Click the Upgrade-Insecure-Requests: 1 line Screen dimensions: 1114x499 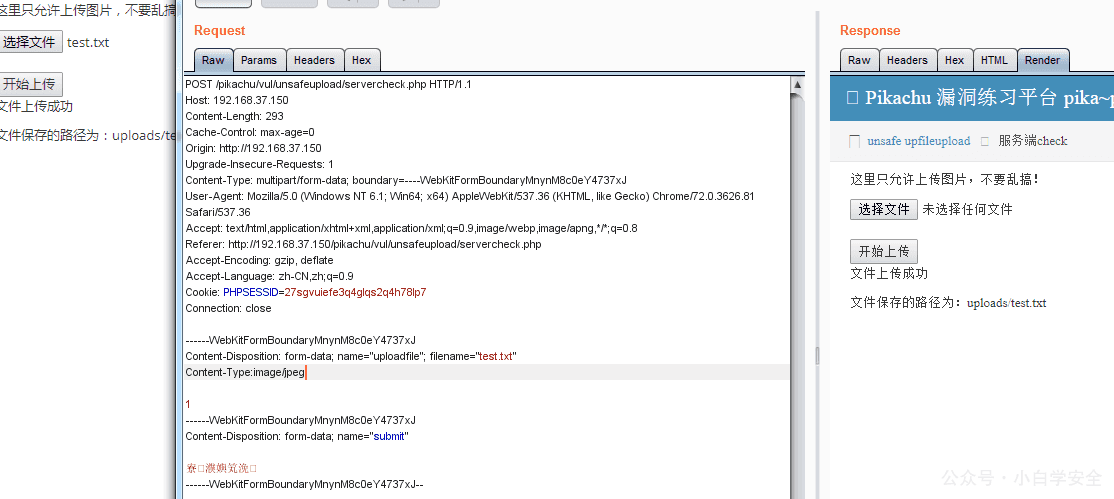[259, 164]
